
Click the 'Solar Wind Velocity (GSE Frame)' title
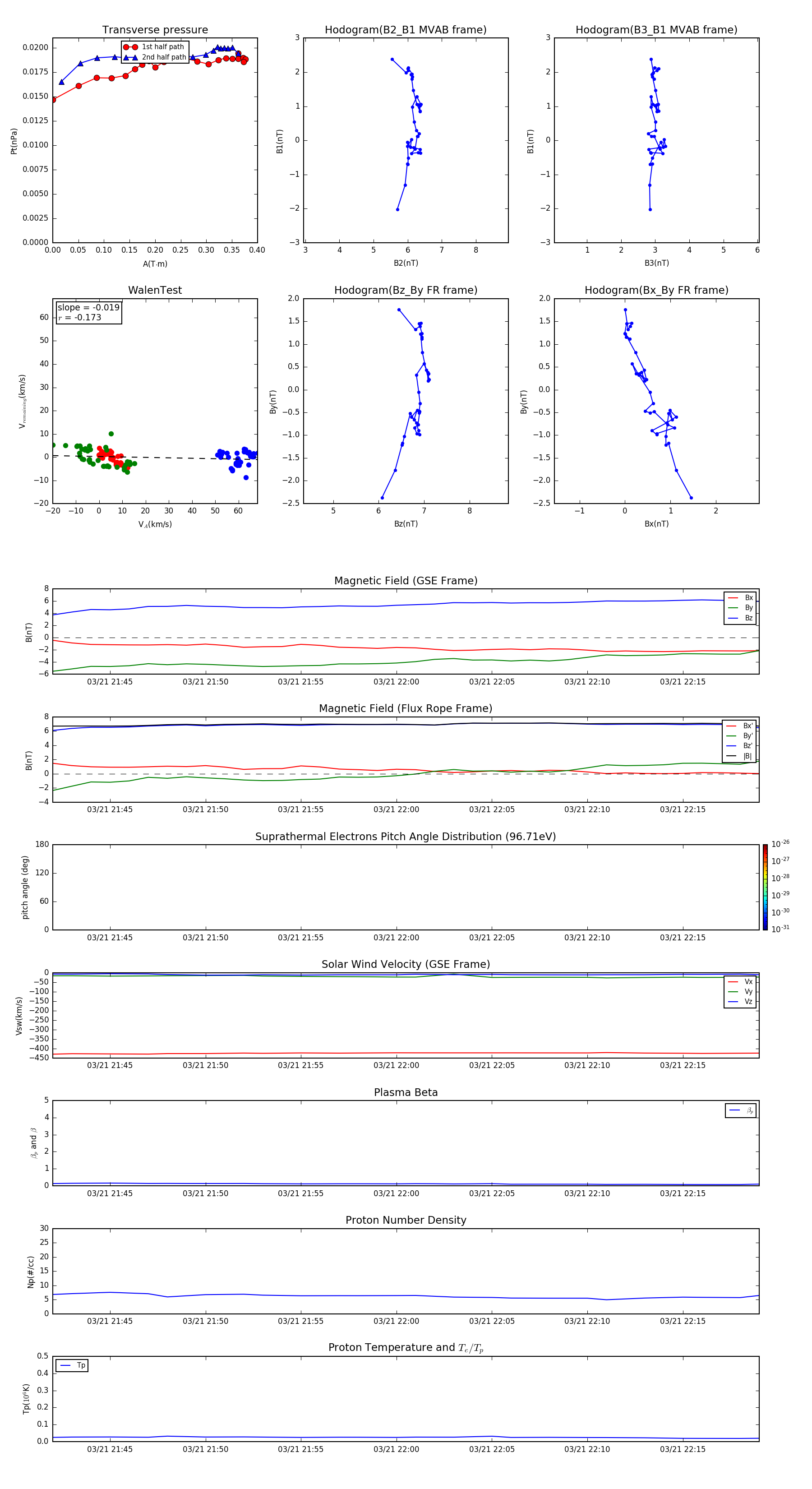tap(406, 965)
